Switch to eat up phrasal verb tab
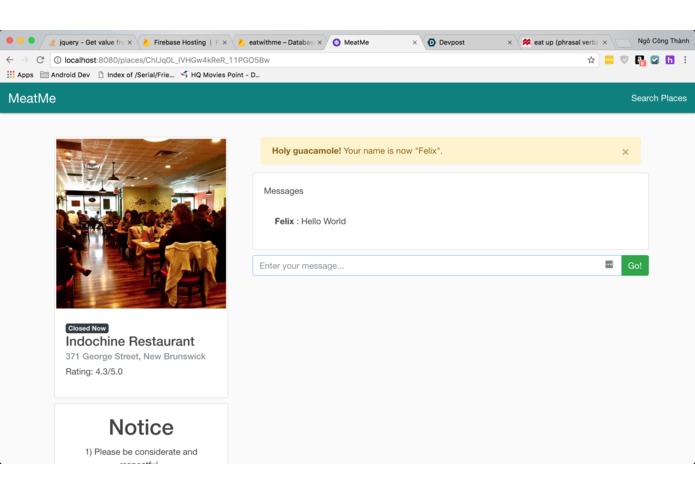 [x=564, y=43]
